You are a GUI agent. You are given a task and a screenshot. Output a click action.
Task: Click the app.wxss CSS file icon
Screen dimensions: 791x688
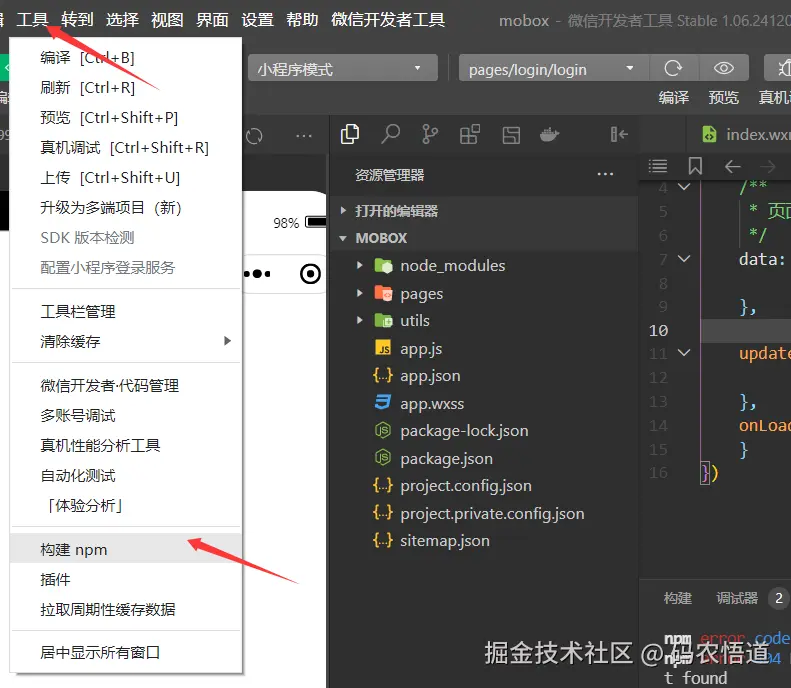coord(383,403)
